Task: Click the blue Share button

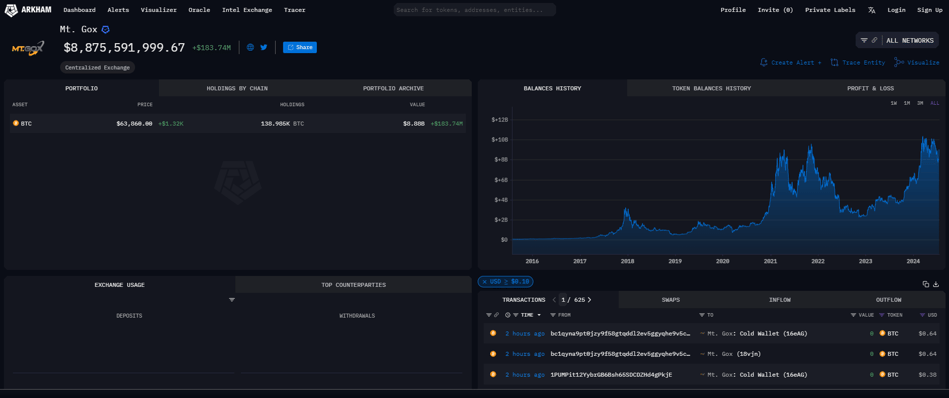Action: tap(300, 47)
